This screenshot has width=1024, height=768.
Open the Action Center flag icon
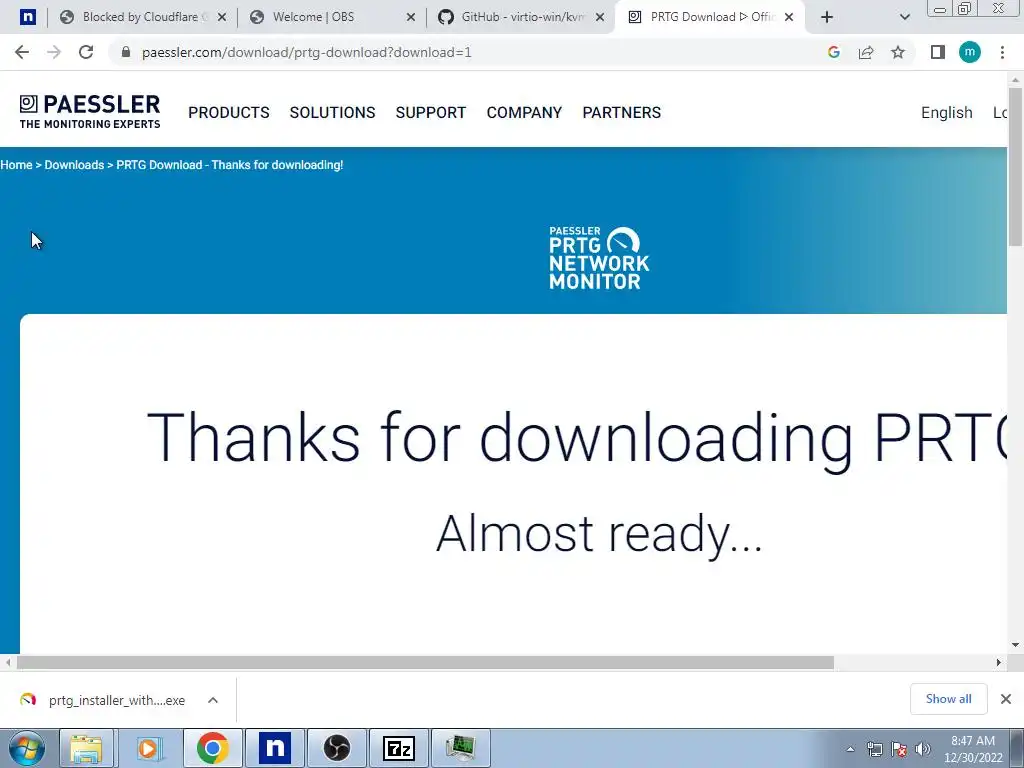click(x=899, y=749)
